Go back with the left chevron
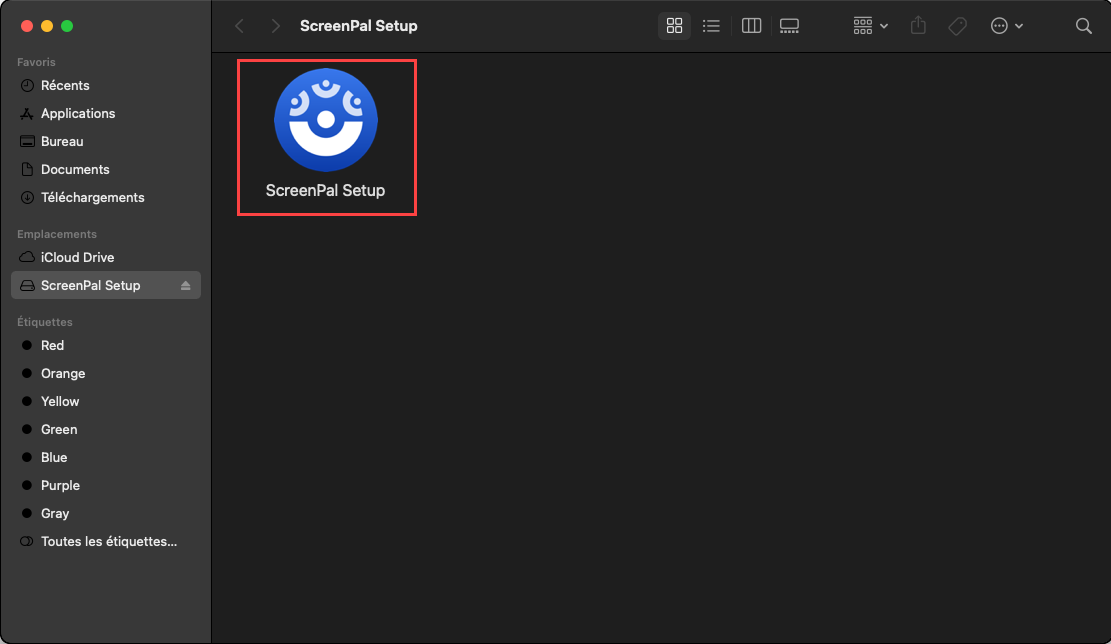The width and height of the screenshot is (1111, 644). pyautogui.click(x=239, y=26)
